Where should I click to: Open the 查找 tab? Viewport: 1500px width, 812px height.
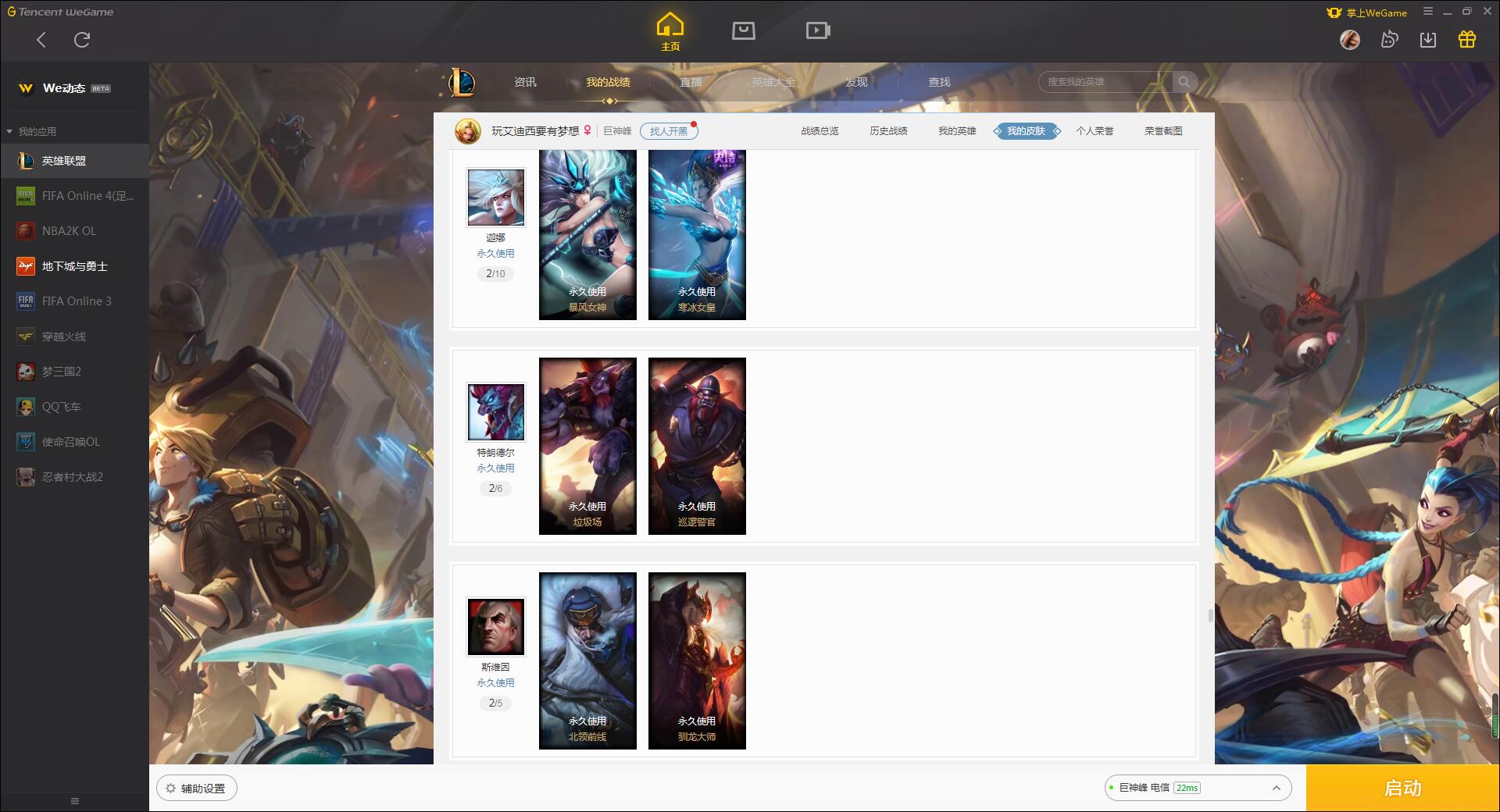(940, 82)
